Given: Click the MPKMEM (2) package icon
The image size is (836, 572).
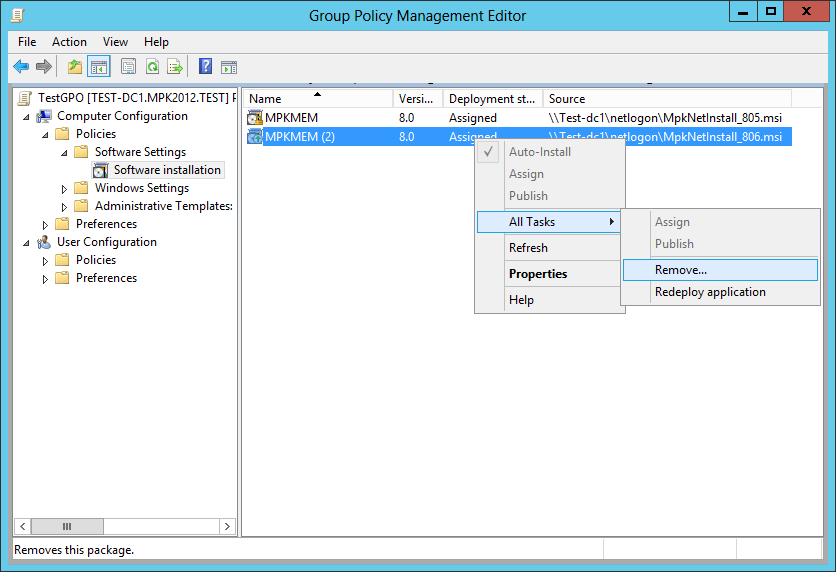Looking at the screenshot, I should click(255, 137).
